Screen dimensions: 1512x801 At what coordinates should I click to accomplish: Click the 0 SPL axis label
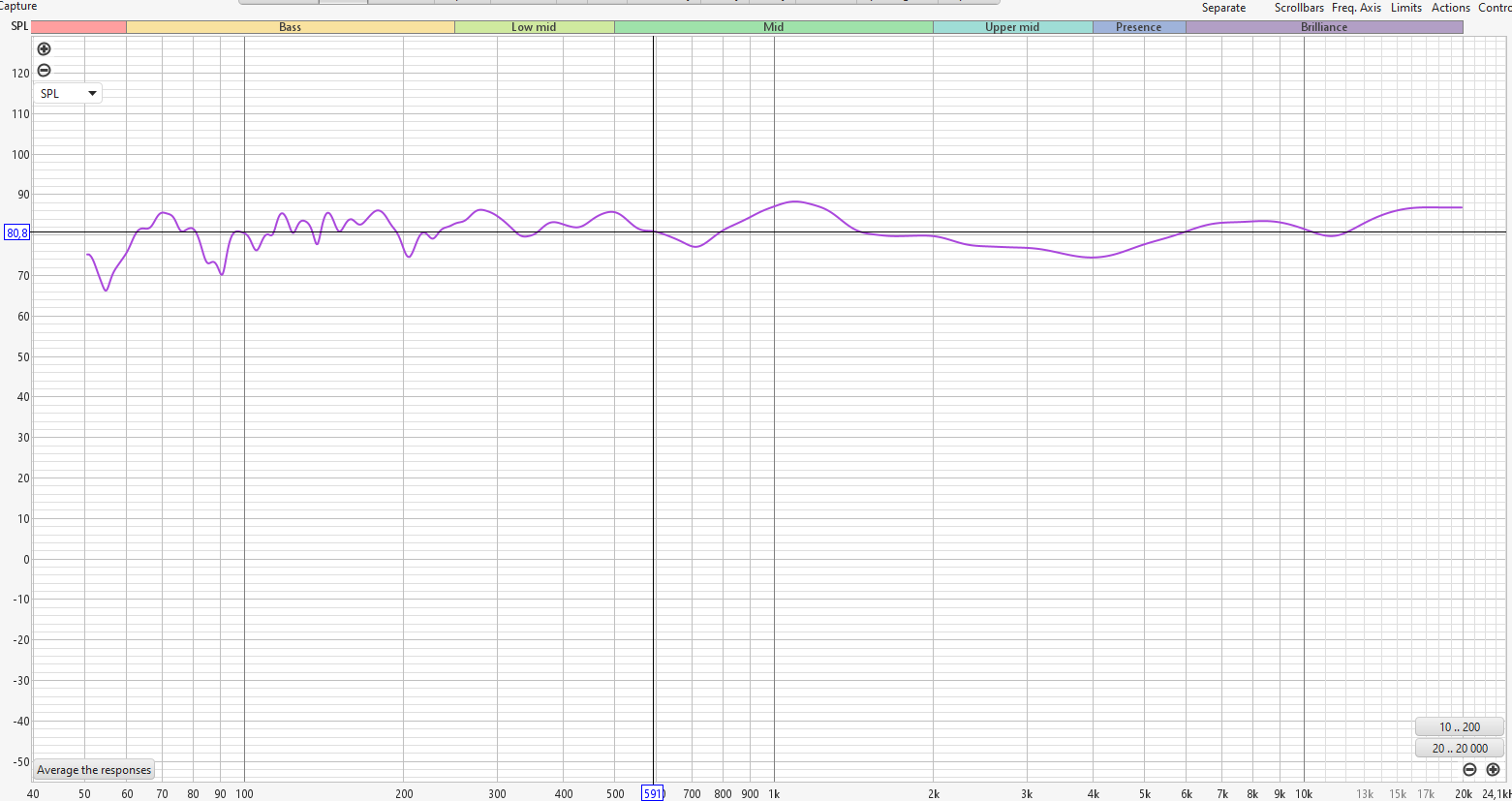pos(26,559)
